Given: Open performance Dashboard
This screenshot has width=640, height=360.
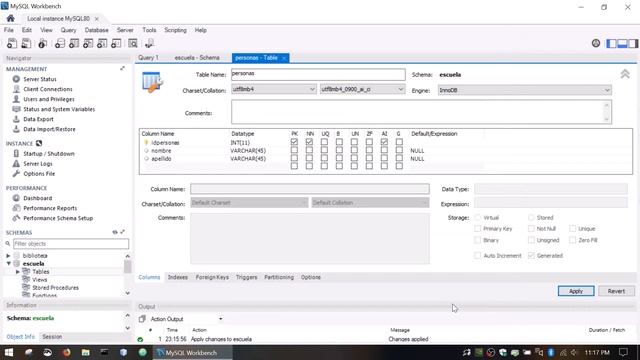Looking at the screenshot, I should (x=38, y=198).
